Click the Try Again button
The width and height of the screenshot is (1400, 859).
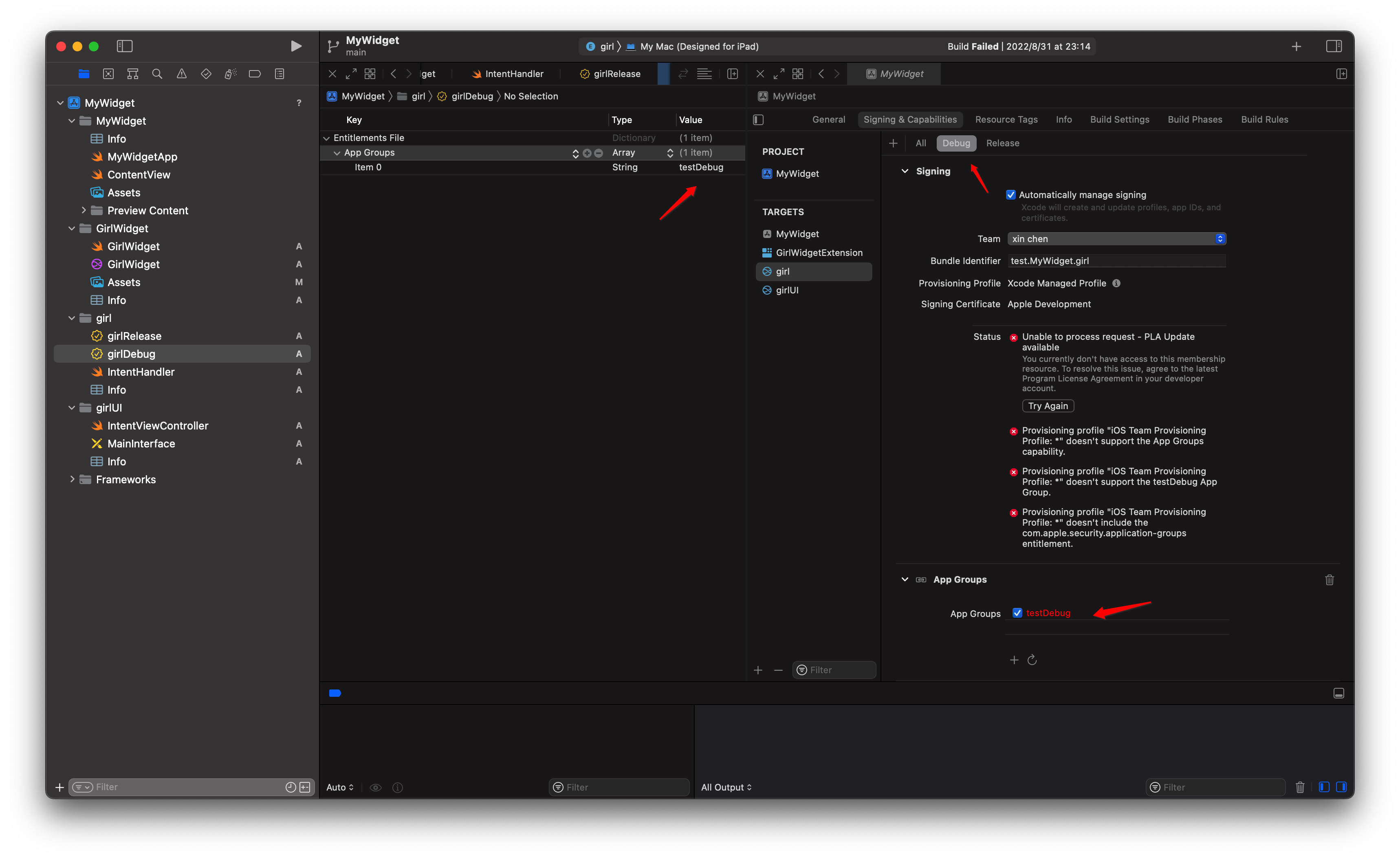[1048, 405]
